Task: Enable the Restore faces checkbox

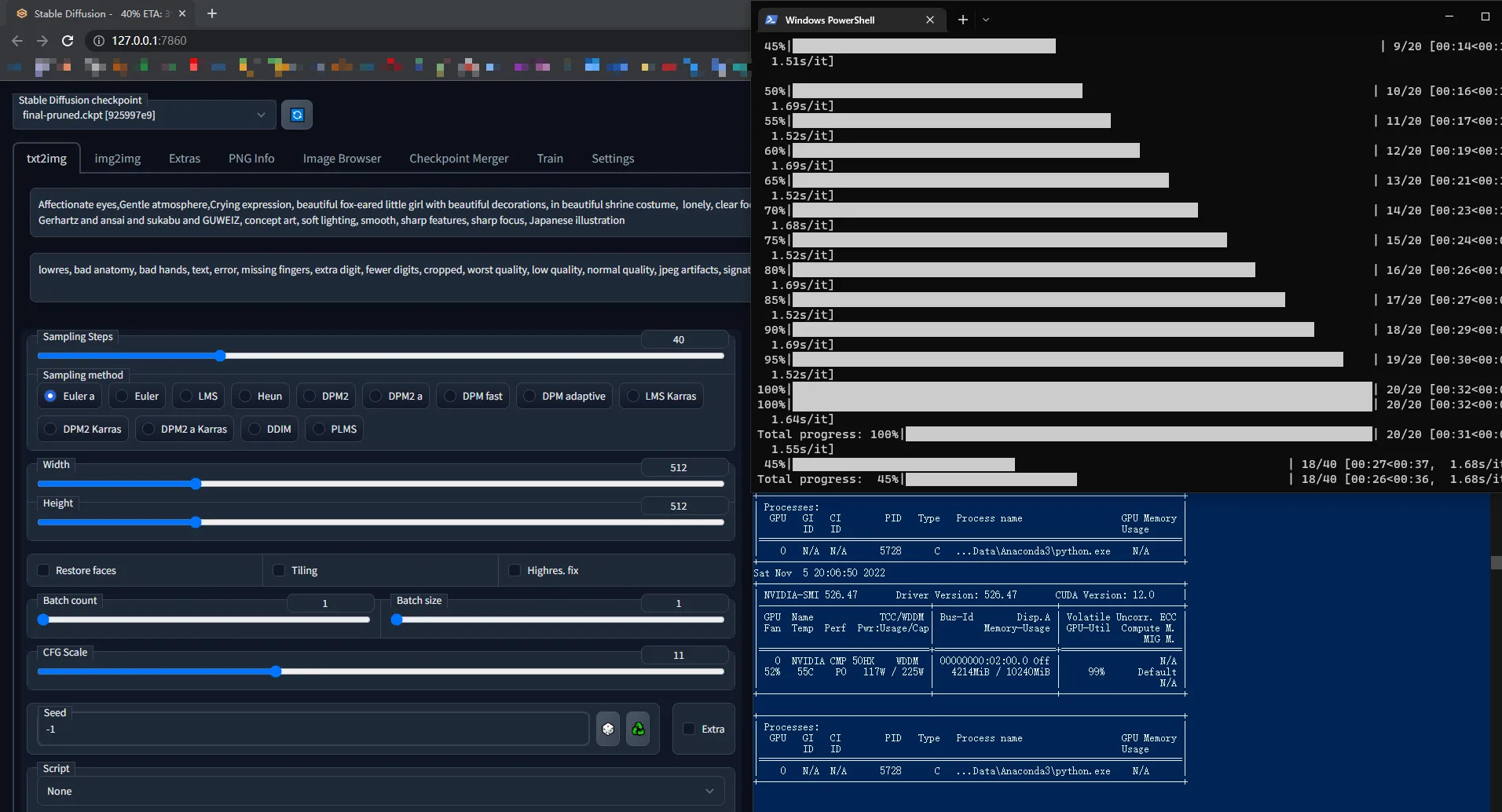Action: pyautogui.click(x=44, y=570)
